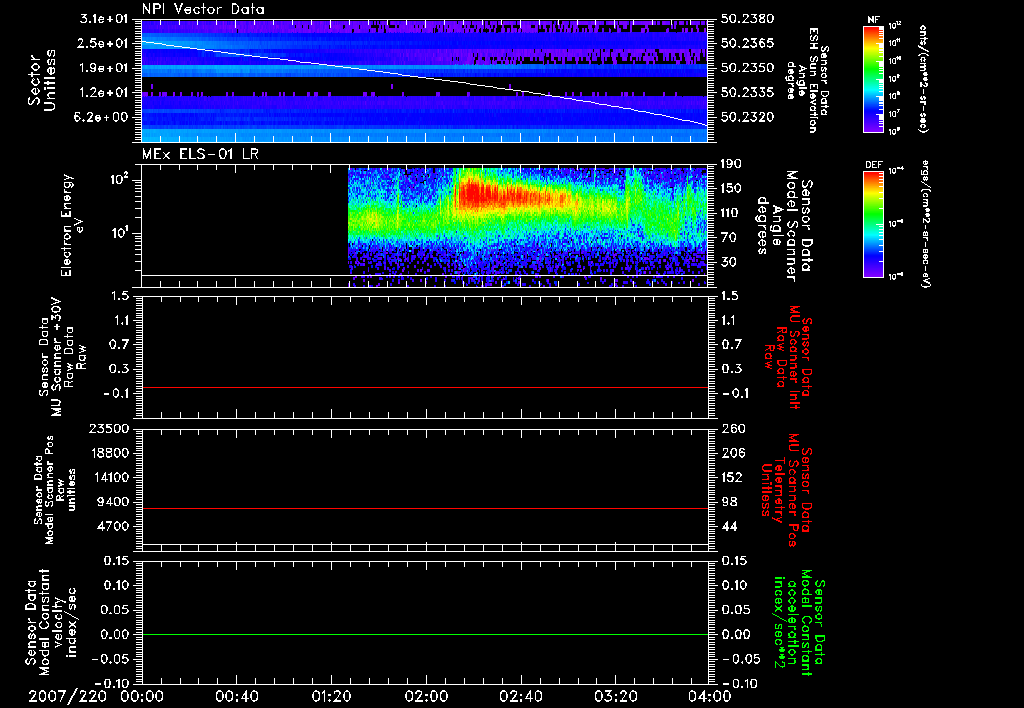Click the 110 scanner angle tick value
1024x708 pixels.
click(x=731, y=213)
